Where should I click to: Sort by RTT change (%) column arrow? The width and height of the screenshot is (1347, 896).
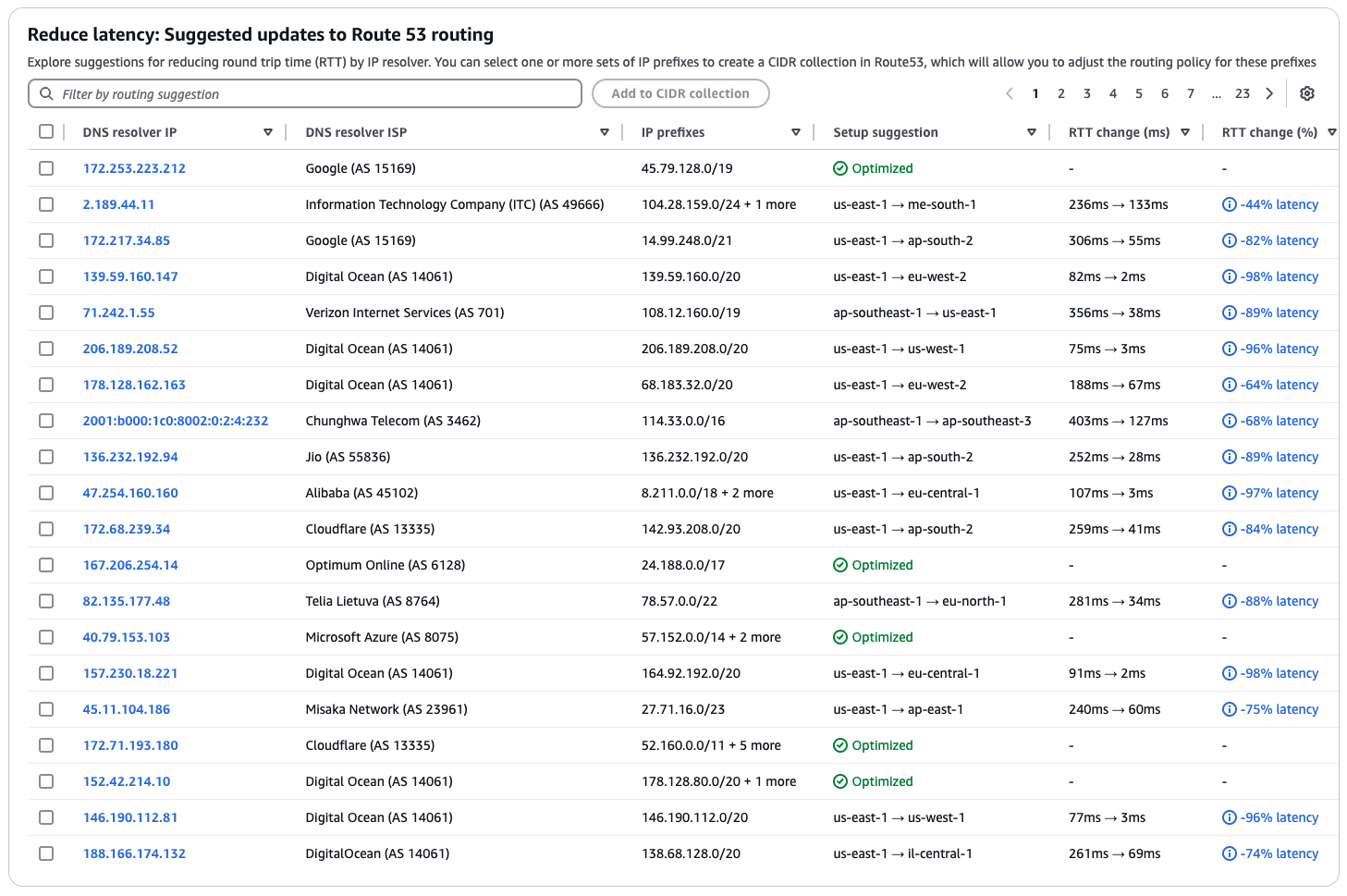(x=1332, y=132)
